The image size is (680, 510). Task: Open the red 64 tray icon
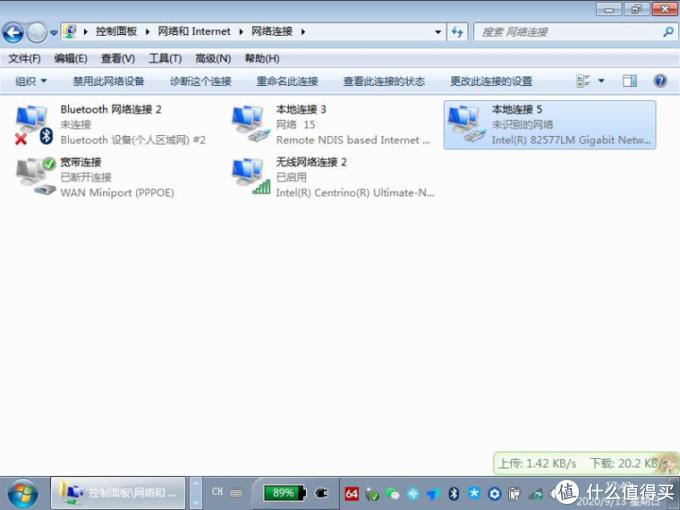coord(351,494)
